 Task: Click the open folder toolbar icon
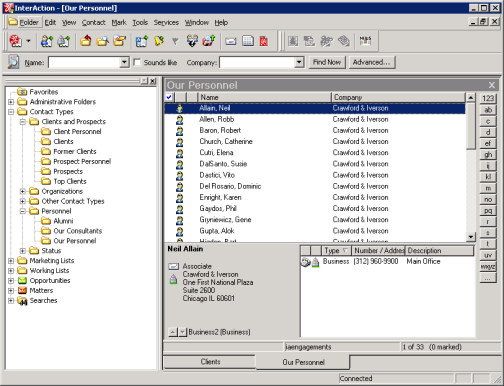[119, 41]
